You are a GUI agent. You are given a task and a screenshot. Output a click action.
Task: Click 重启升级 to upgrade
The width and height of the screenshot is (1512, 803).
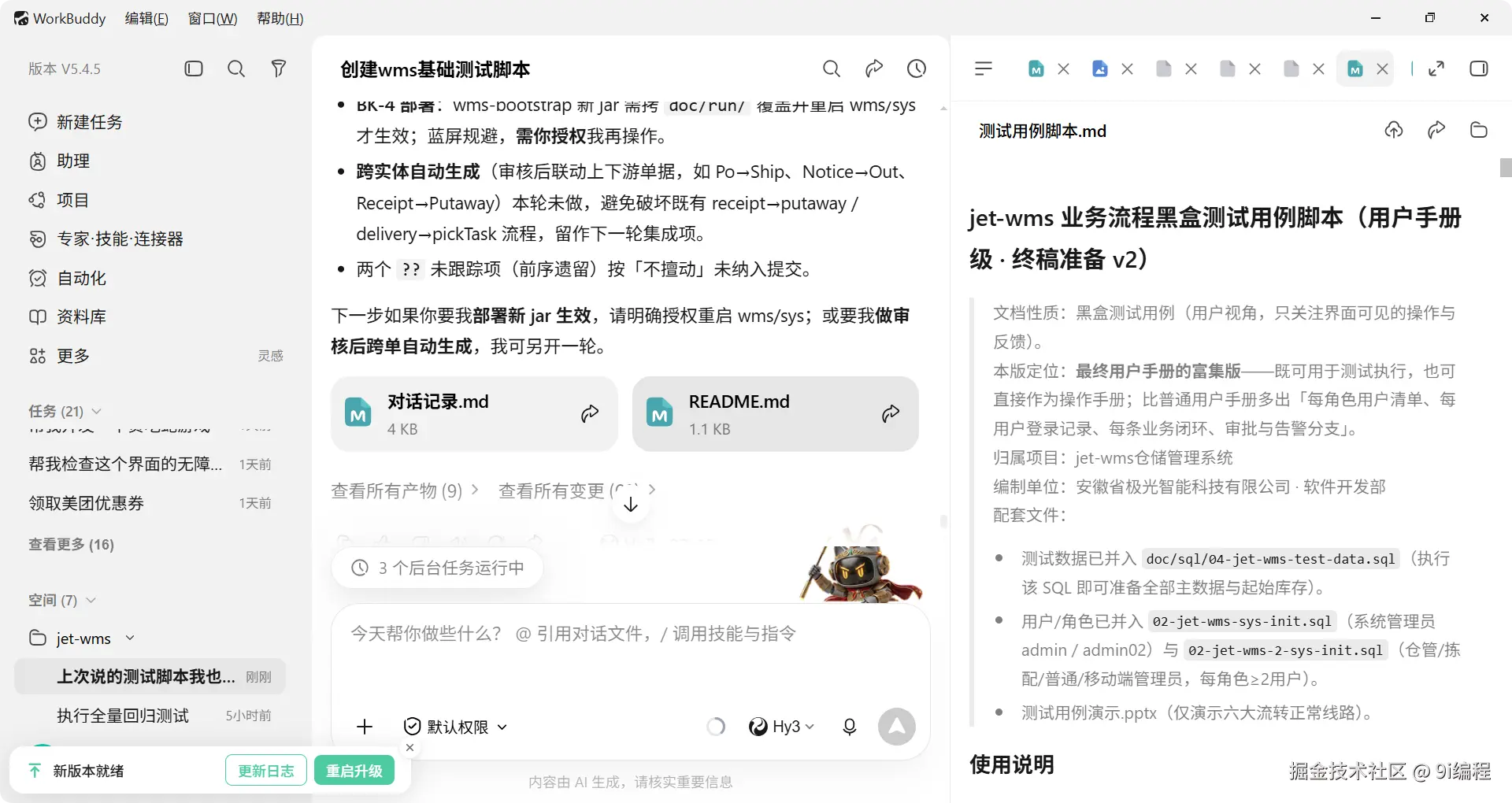(354, 771)
